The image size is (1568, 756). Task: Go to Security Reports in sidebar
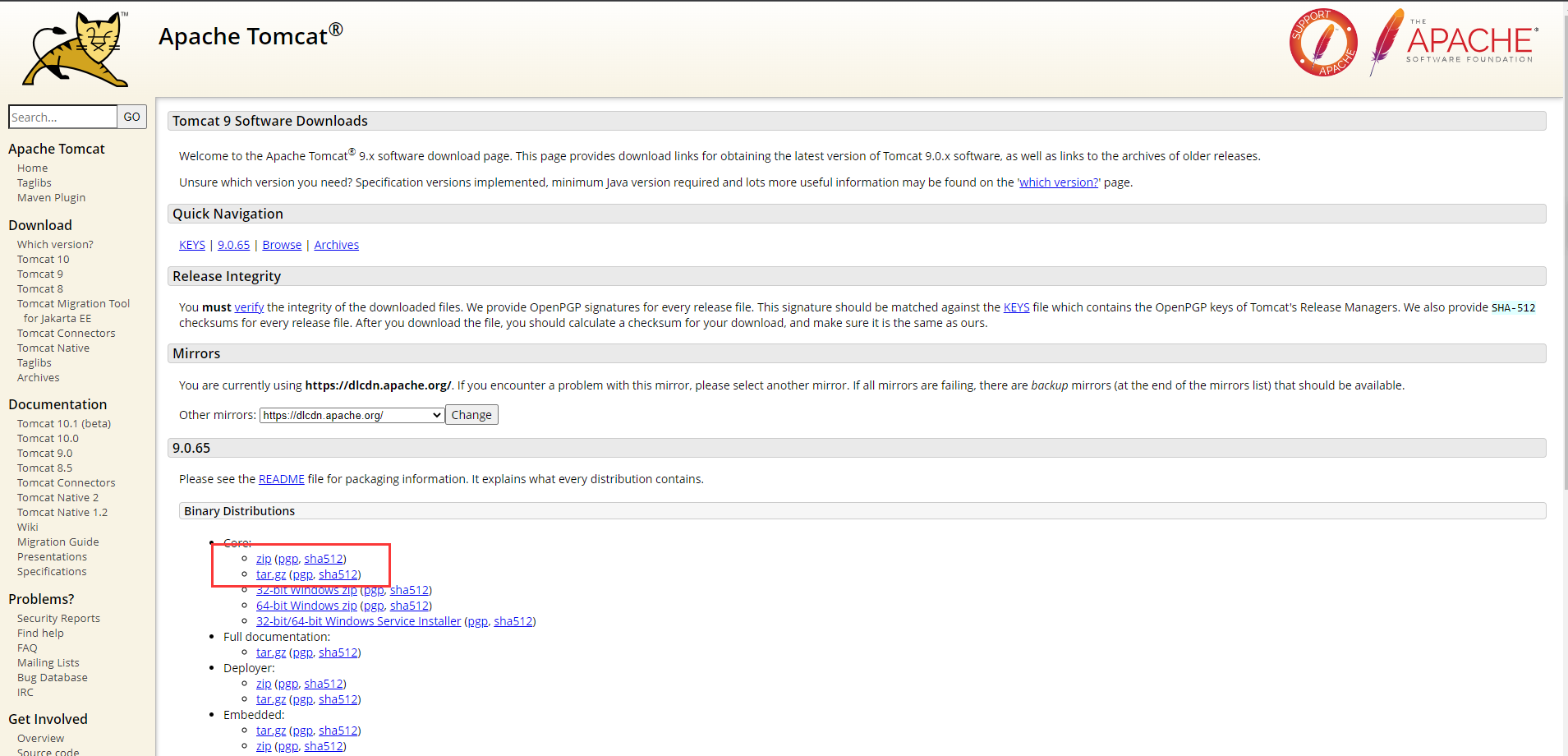(58, 619)
